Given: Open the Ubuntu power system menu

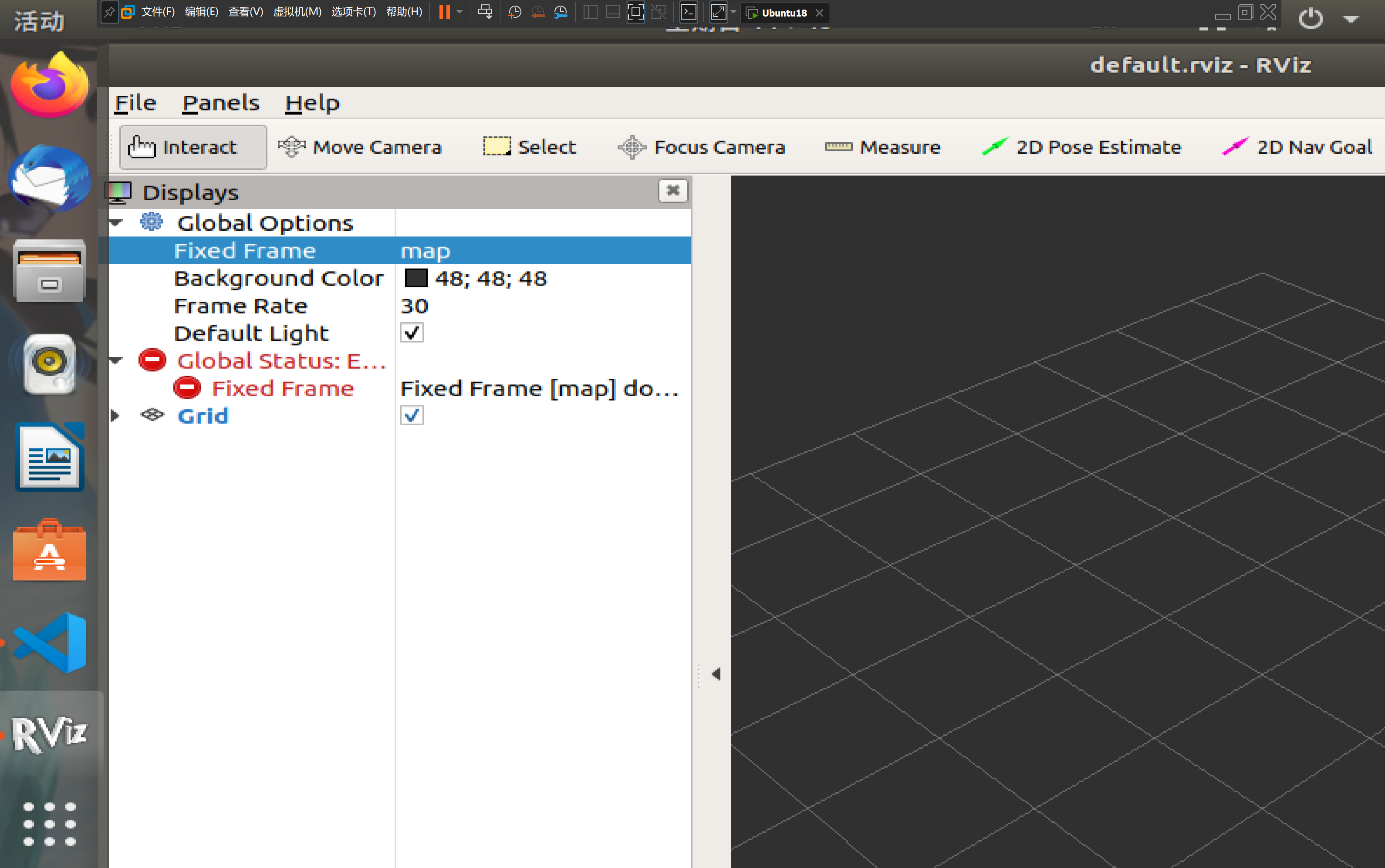Looking at the screenshot, I should pos(1311,19).
